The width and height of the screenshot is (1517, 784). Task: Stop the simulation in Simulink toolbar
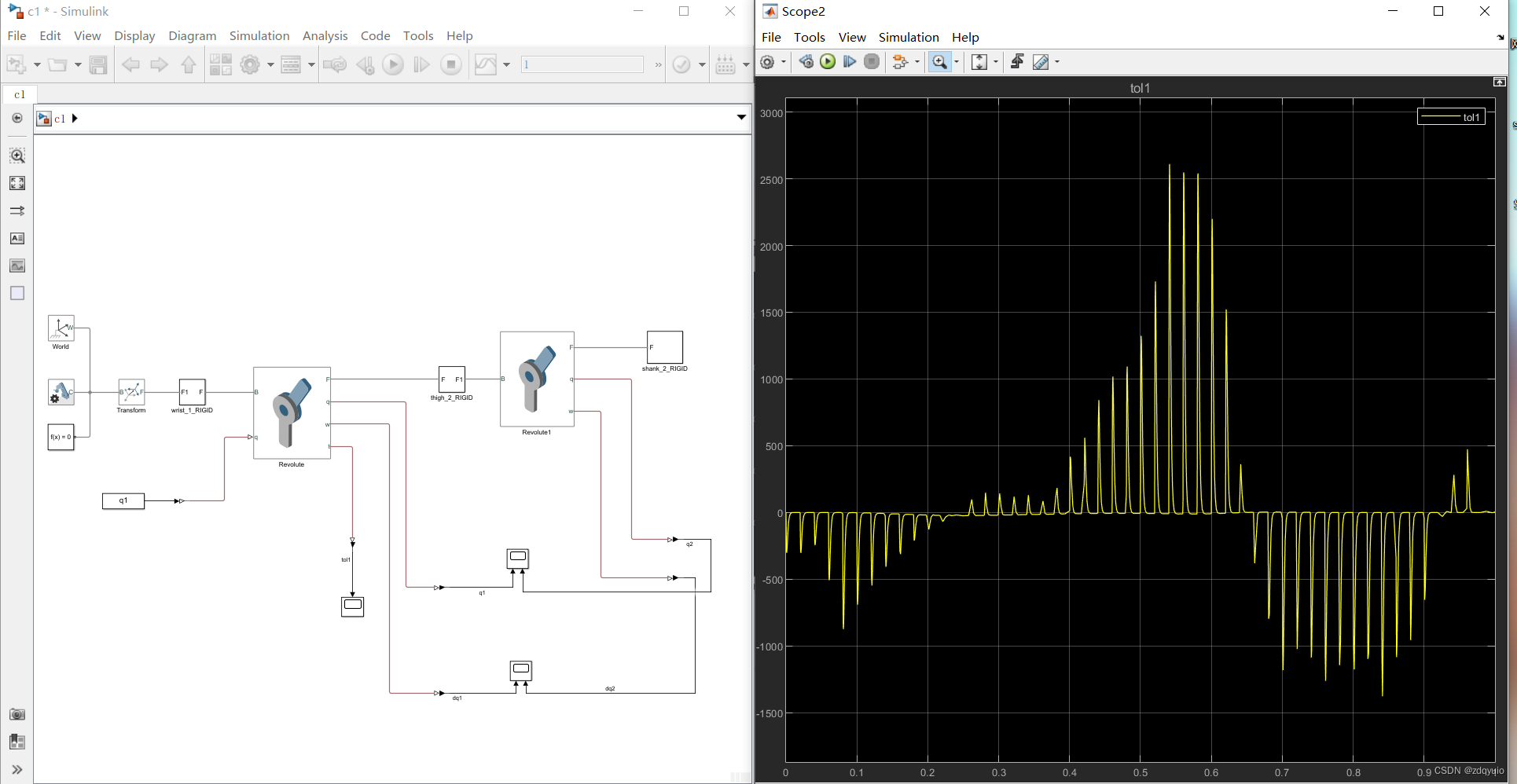pyautogui.click(x=451, y=64)
